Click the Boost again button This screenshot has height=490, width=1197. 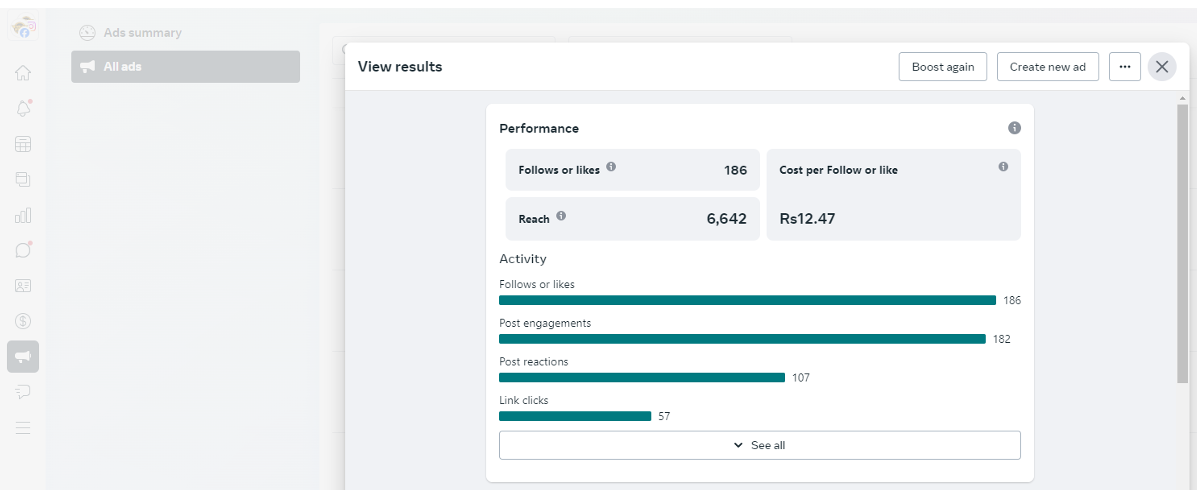(x=942, y=67)
